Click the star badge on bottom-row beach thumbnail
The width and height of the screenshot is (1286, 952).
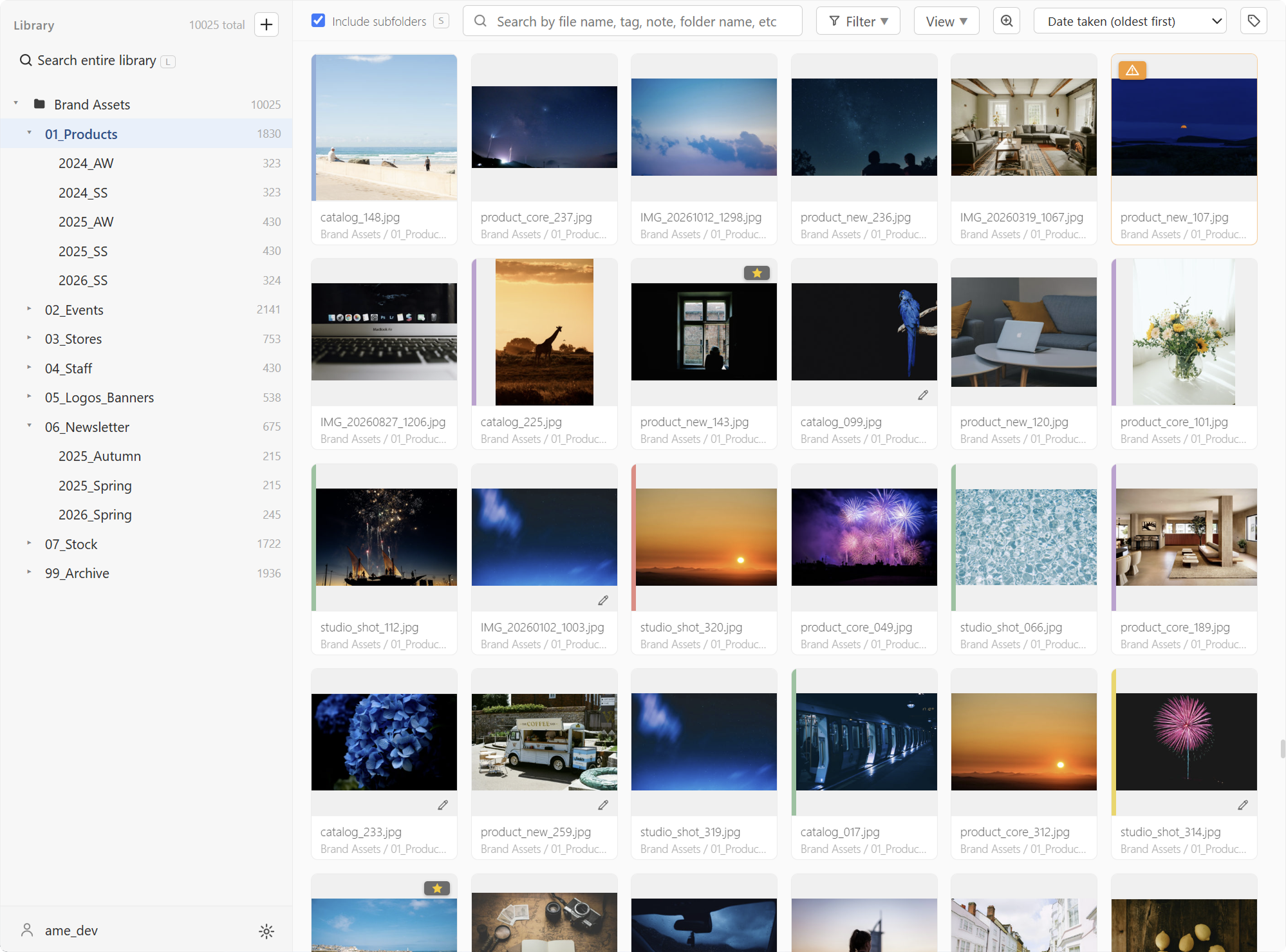437,888
